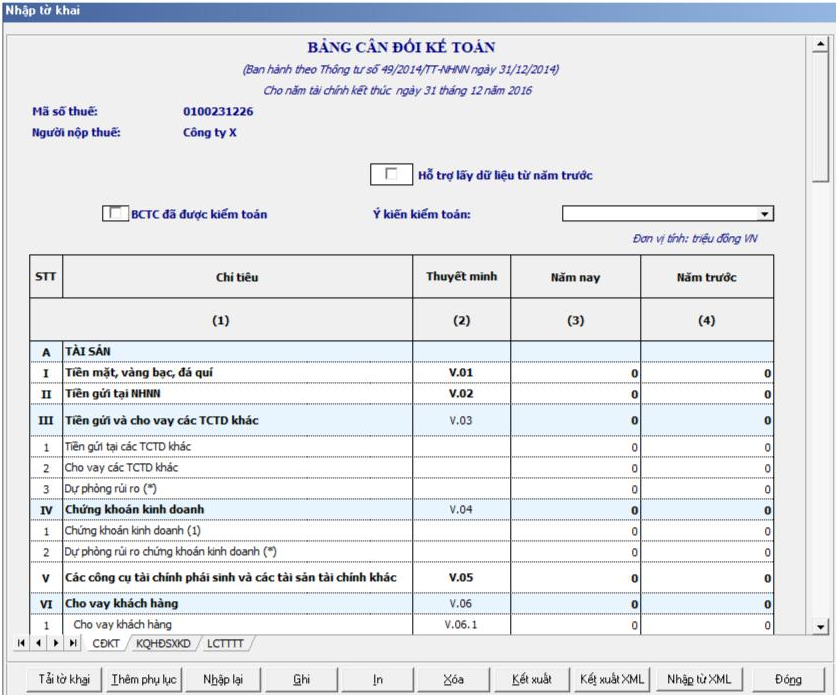Image resolution: width=839 pixels, height=695 pixels.
Task: Switch to the KQHĐSXKD sheet tab
Action: click(163, 643)
